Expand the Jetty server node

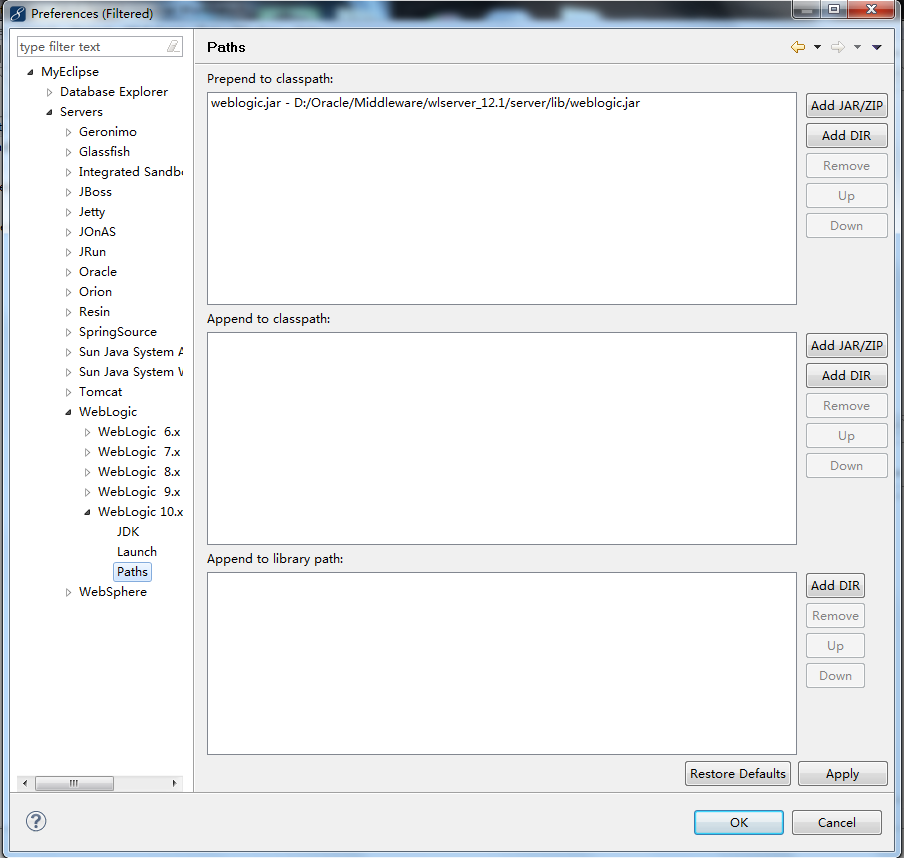pos(68,212)
